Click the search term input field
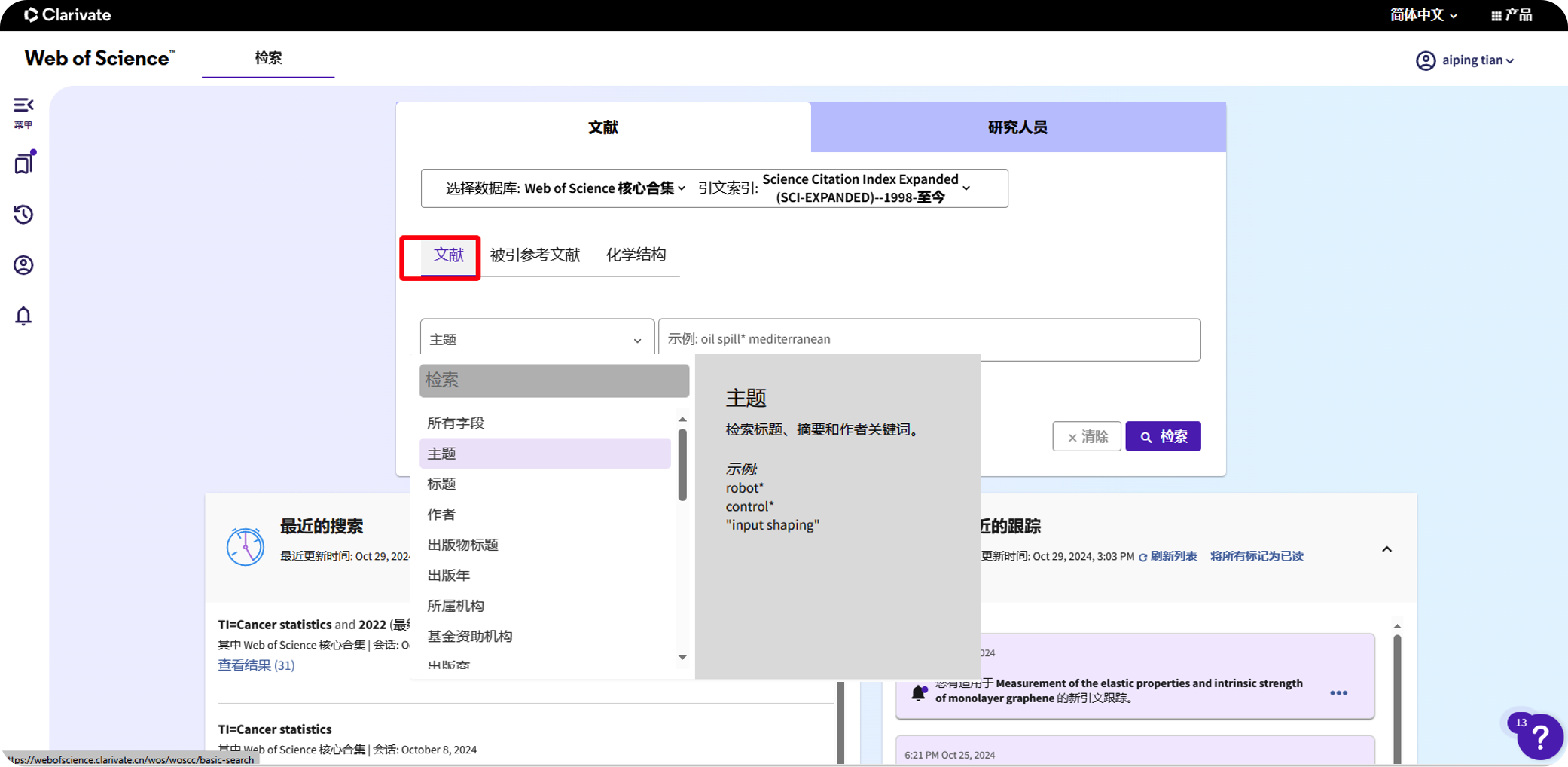This screenshot has width=1568, height=767. point(929,340)
